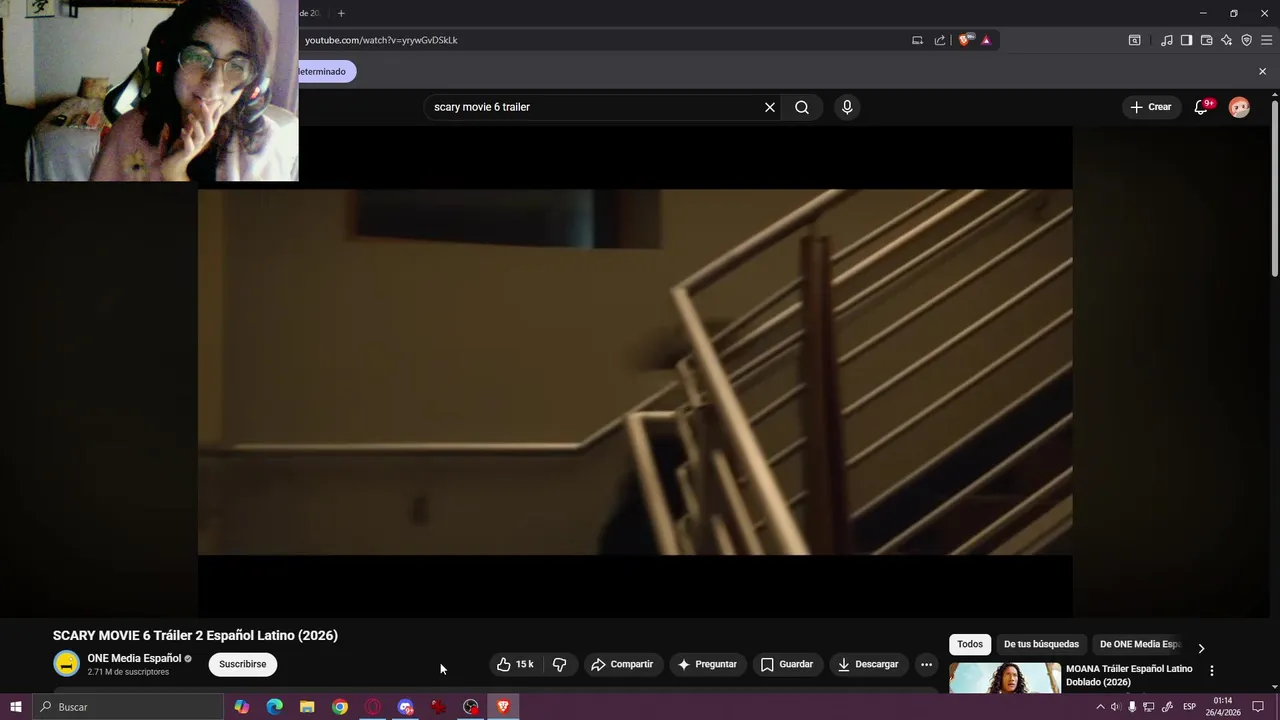This screenshot has height=720, width=1280.
Task: Open the YouTube account avatar menu
Action: [x=1239, y=107]
